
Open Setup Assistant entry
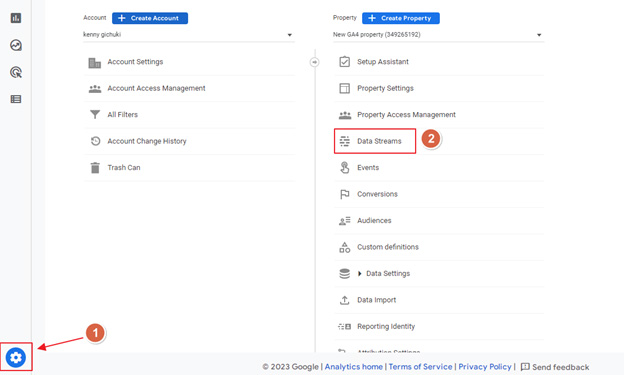tap(383, 62)
